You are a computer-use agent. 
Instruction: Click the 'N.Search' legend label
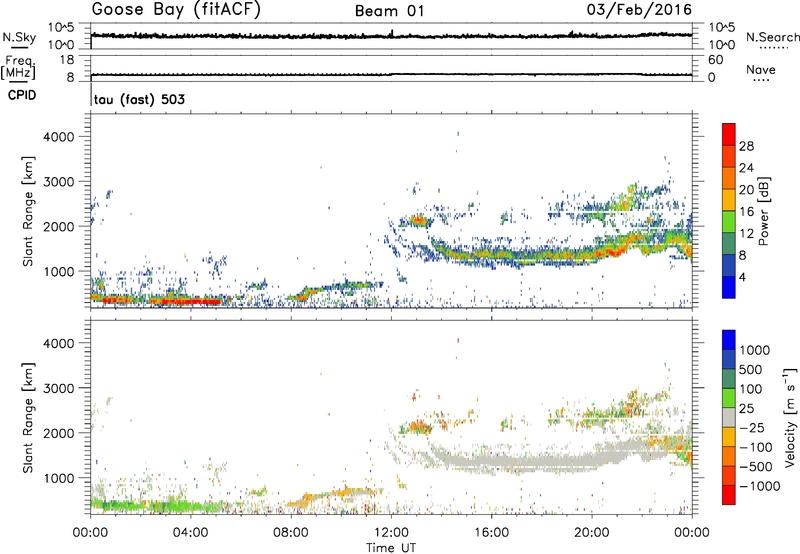click(x=773, y=37)
